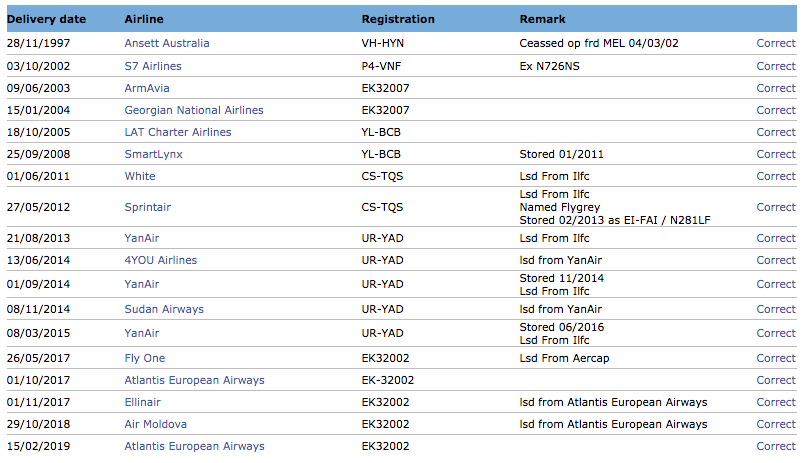Image resolution: width=811 pixels, height=463 pixels.
Task: Click Correct for the Sudan Airways row
Action: [x=776, y=309]
